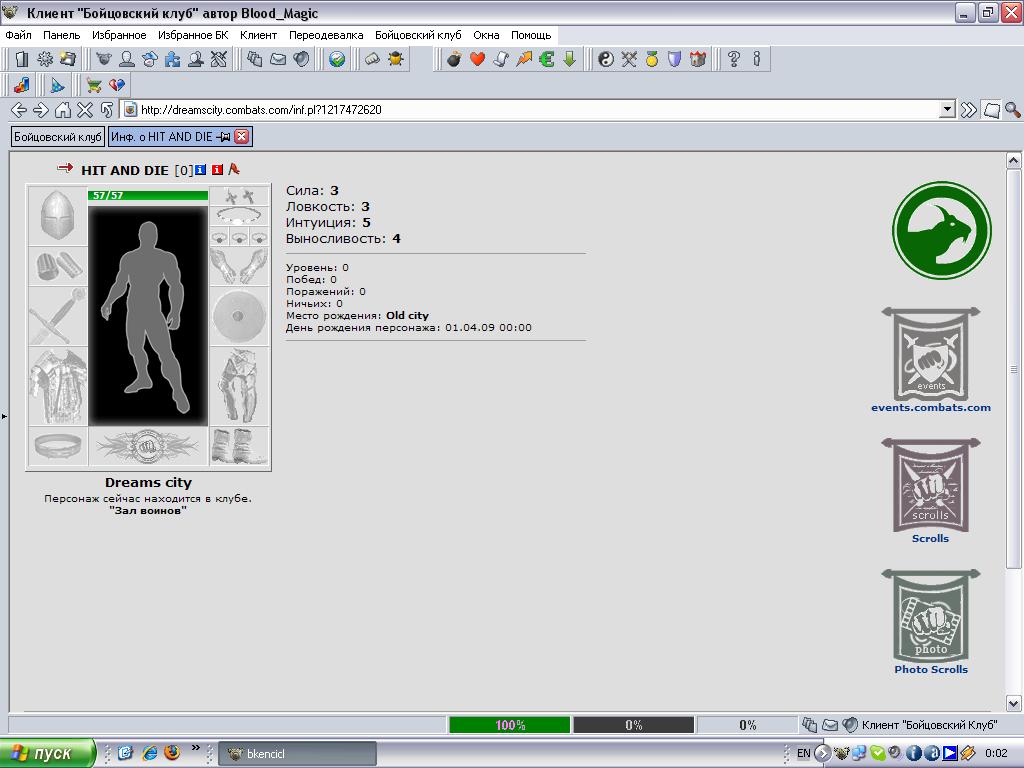Expand the address bar URL dropdown
Image resolution: width=1024 pixels, height=768 pixels.
coord(947,110)
